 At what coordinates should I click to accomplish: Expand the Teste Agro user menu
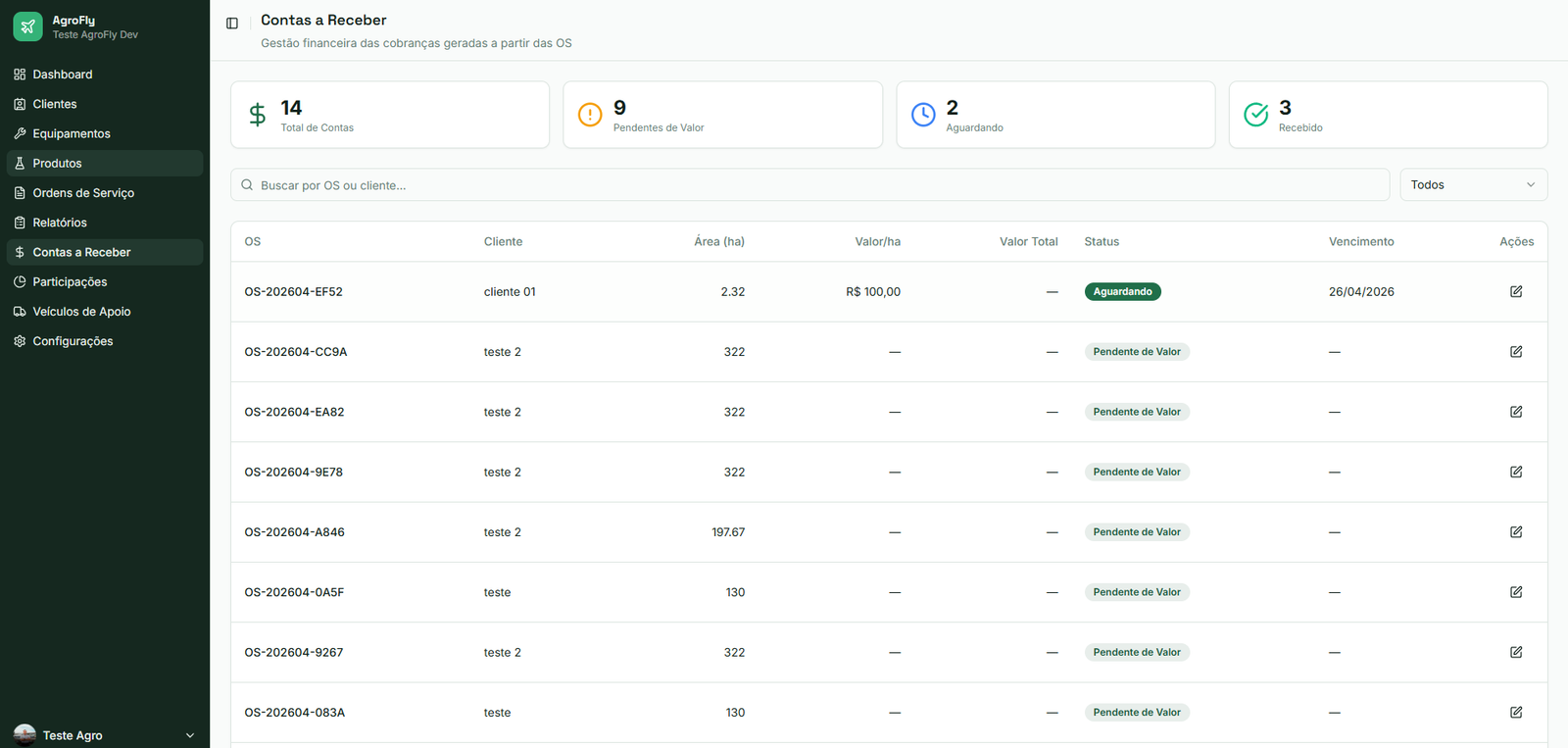105,735
